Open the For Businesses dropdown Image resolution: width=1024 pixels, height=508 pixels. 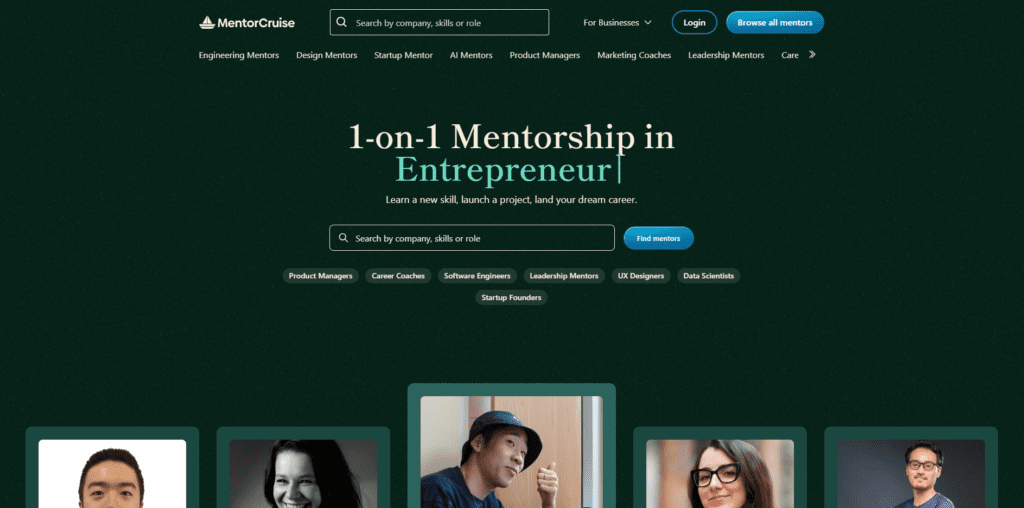click(617, 22)
